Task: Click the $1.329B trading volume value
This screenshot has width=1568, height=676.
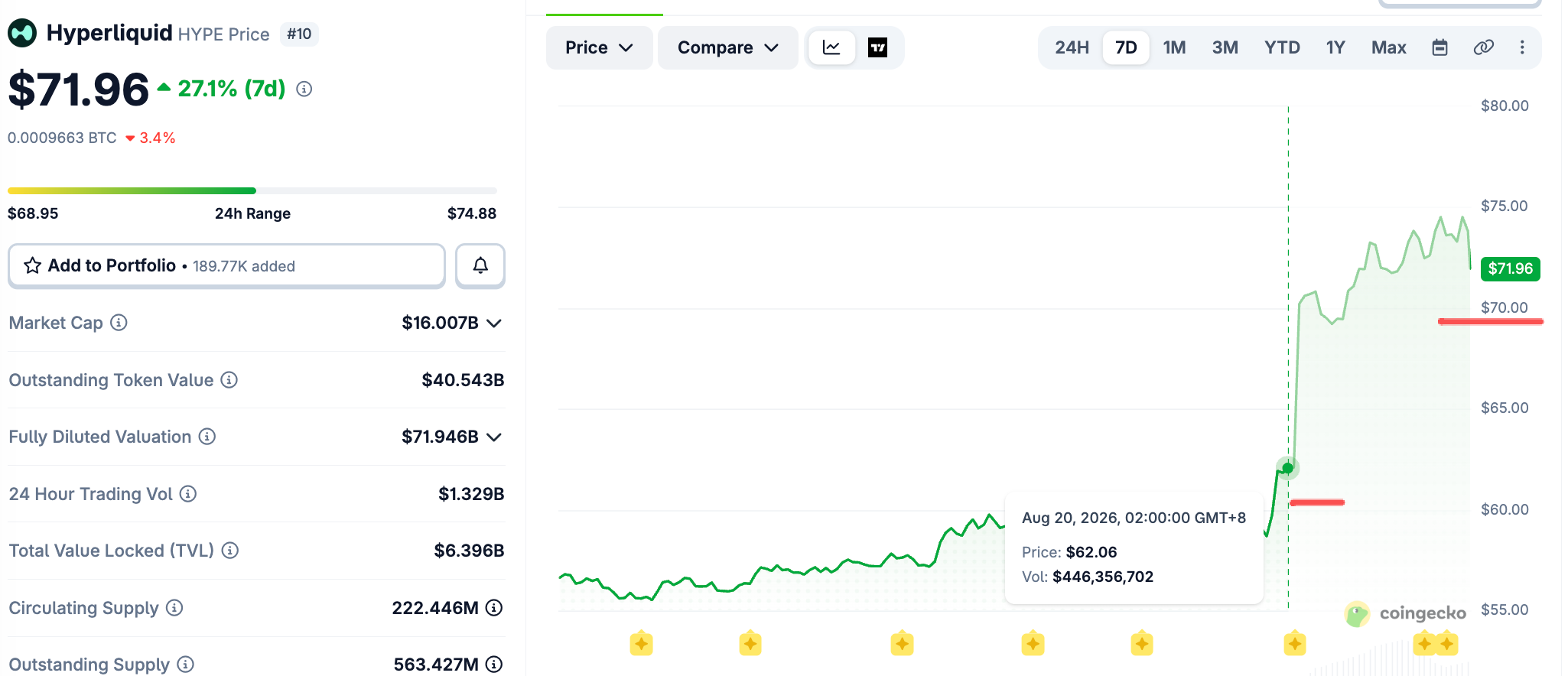Action: tap(471, 494)
